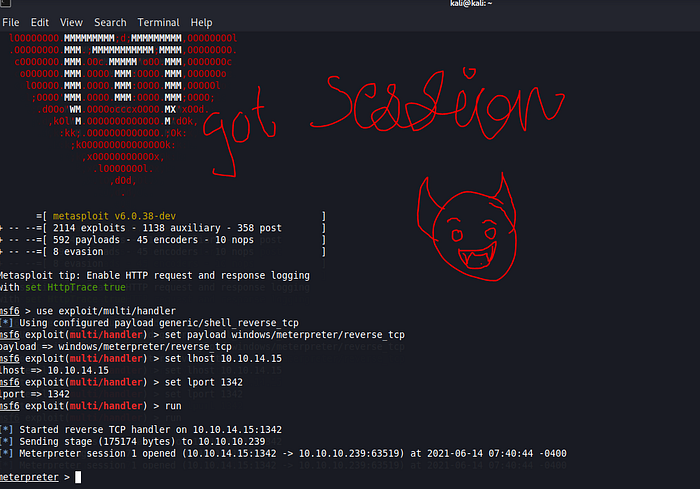This screenshot has width=700, height=489.
Task: Click 'Using configured payload generic/shell_reverse_tcp' line
Action: [x=159, y=323]
